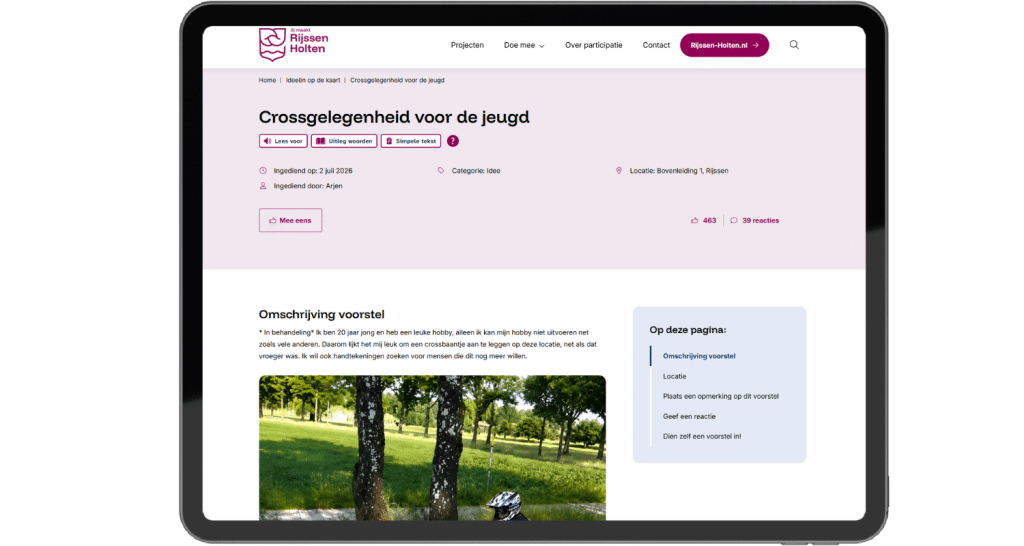Image resolution: width=1024 pixels, height=546 pixels.
Task: Jump to Locatie section link
Action: [x=675, y=376]
